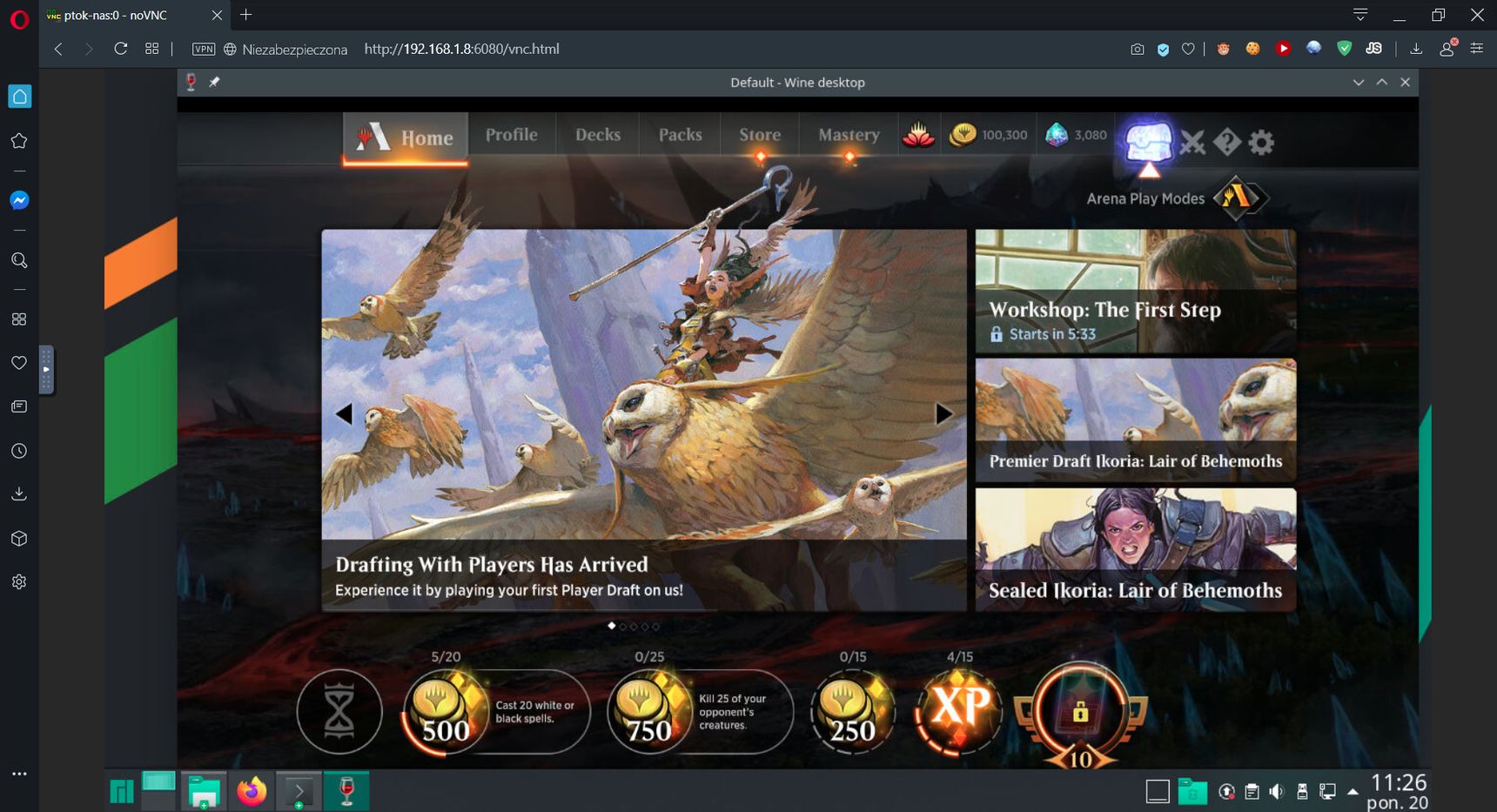Screen dimensions: 1497x812
Task: Show previous carousel banner with left arrow
Action: [344, 413]
